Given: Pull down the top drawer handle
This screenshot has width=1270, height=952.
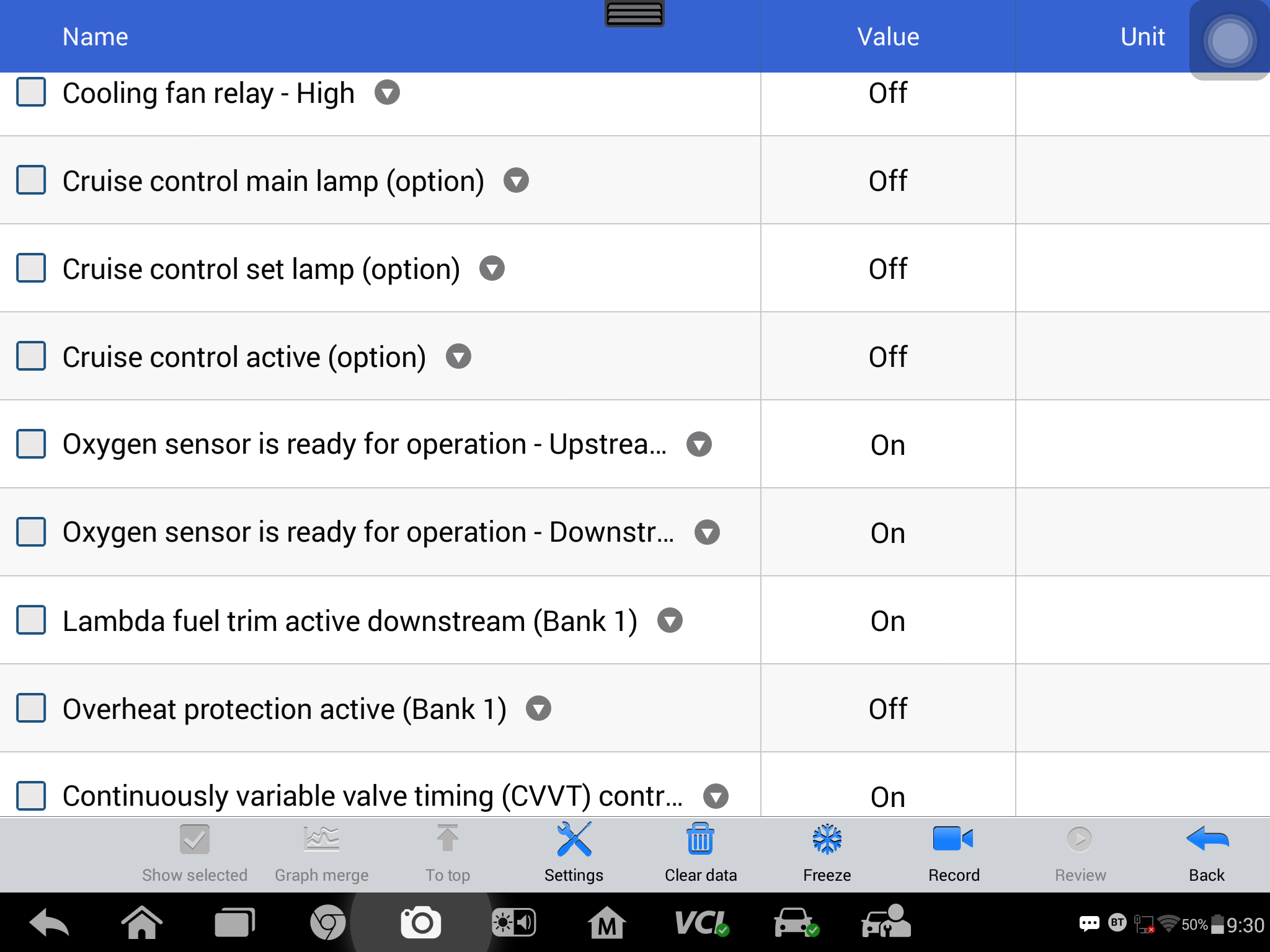Looking at the screenshot, I should pos(634,14).
